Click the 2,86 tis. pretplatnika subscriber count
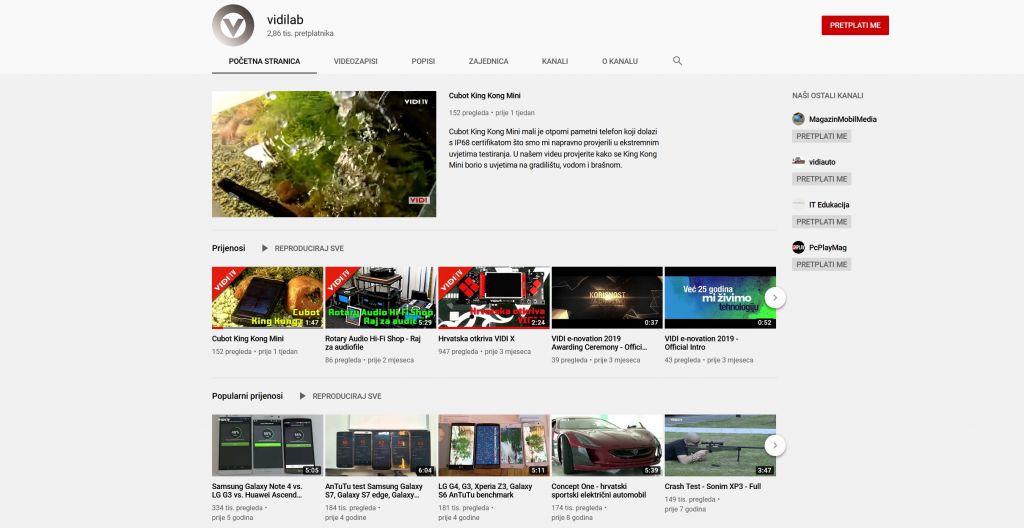Image resolution: width=1024 pixels, height=528 pixels. [x=300, y=33]
